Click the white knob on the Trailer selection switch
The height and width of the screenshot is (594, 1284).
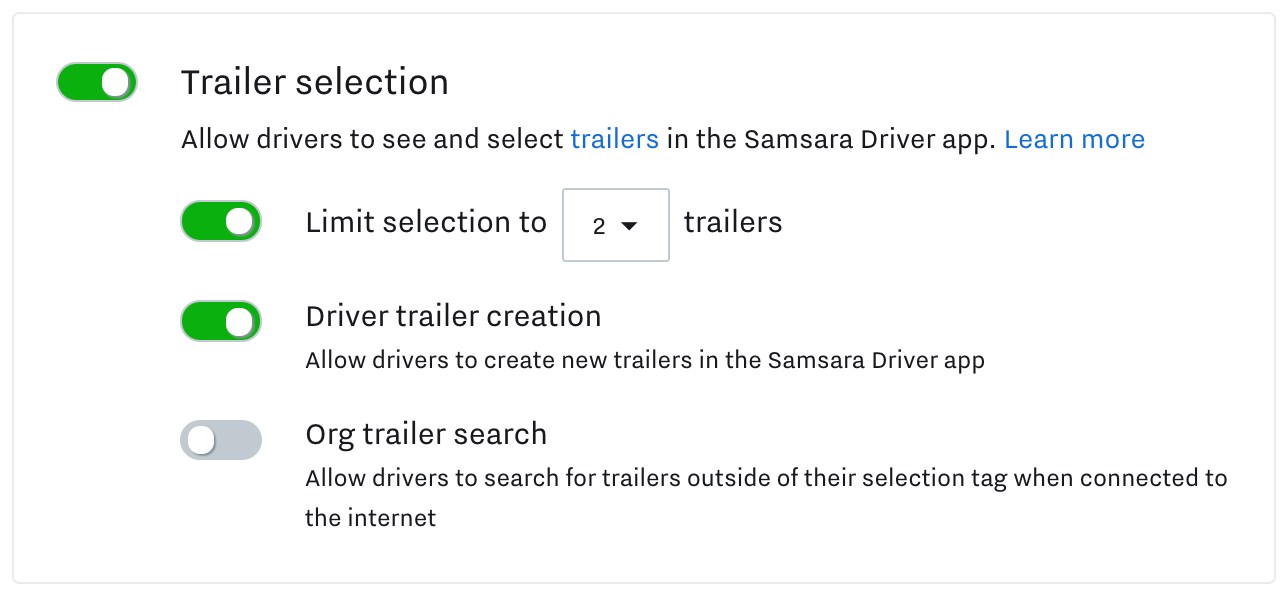tap(113, 82)
